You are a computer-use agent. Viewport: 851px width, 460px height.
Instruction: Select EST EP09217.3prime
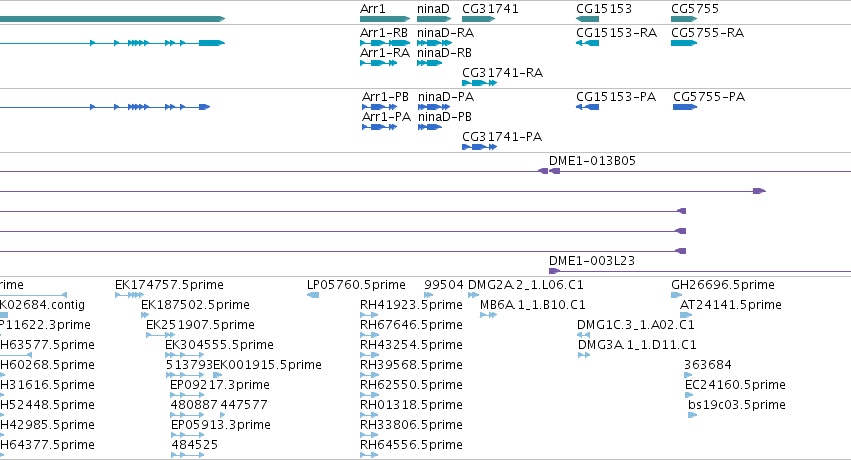220,385
